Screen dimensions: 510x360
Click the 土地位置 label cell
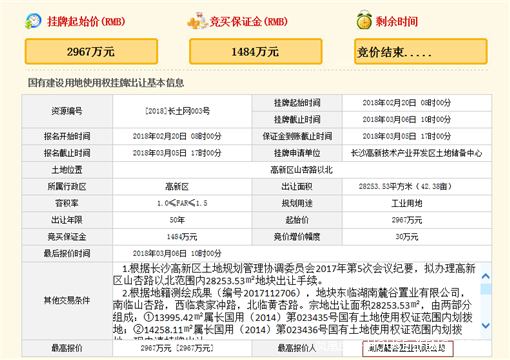tap(67, 170)
